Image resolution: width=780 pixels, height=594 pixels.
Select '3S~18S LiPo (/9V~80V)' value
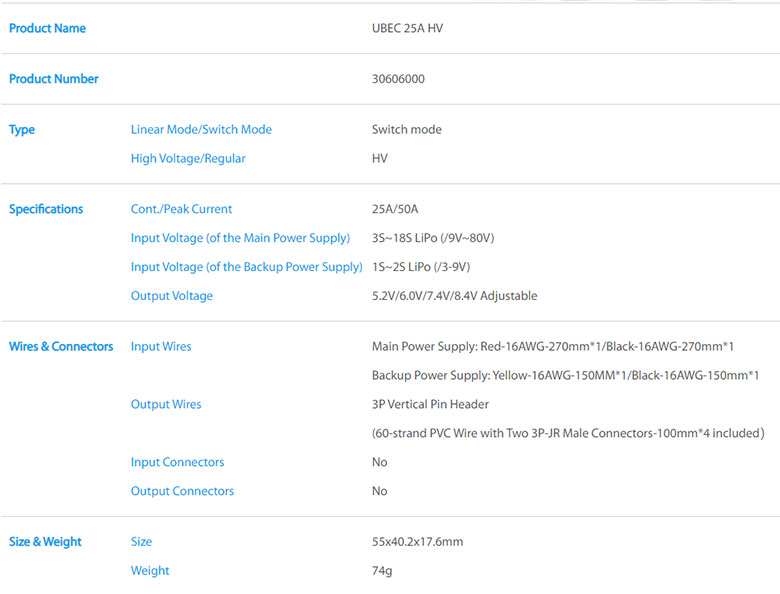433,238
